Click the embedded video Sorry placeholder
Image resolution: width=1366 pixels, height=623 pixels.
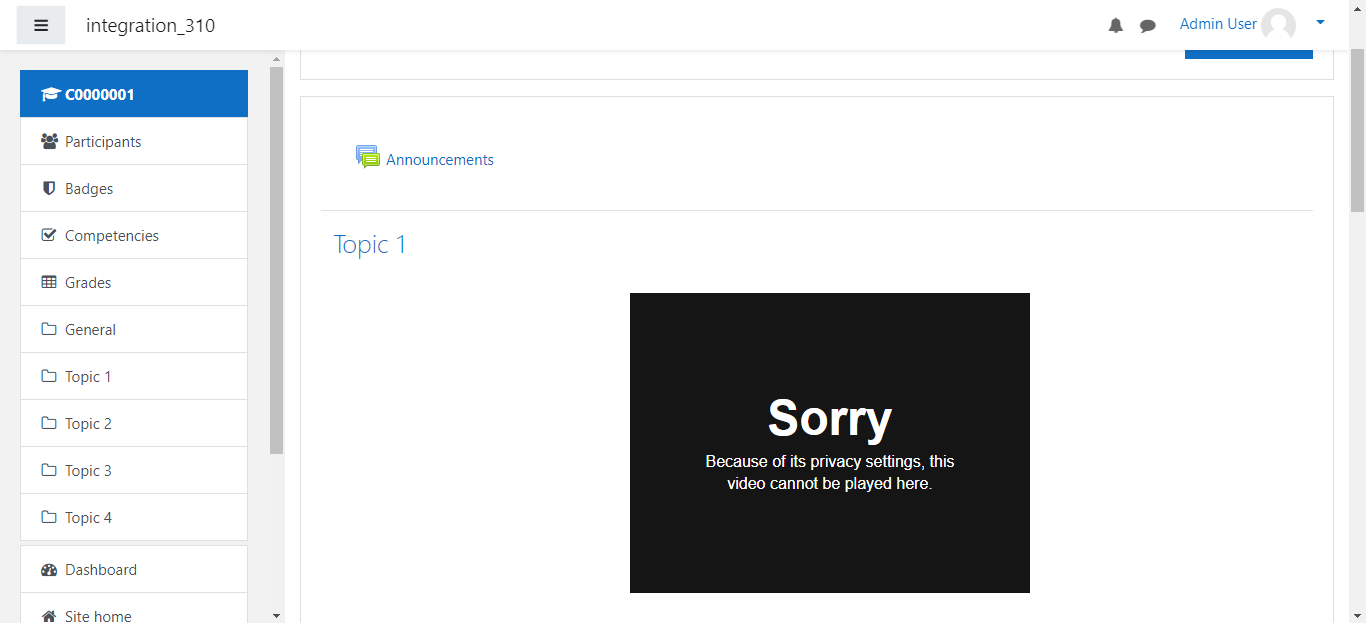coord(830,443)
